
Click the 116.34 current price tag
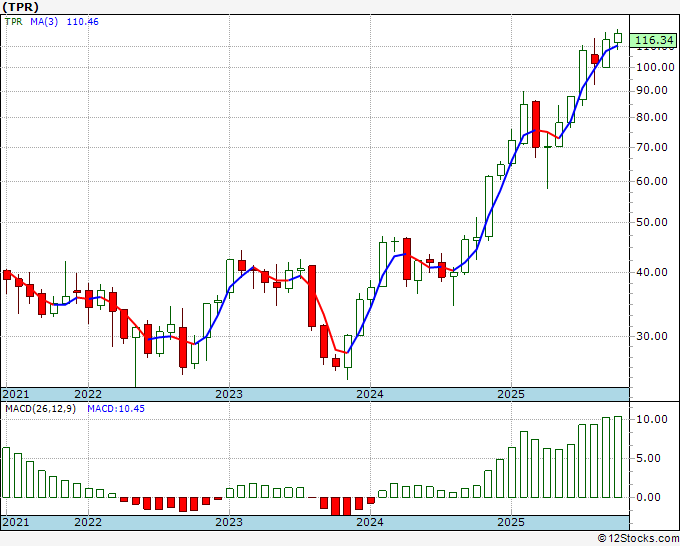click(x=654, y=40)
